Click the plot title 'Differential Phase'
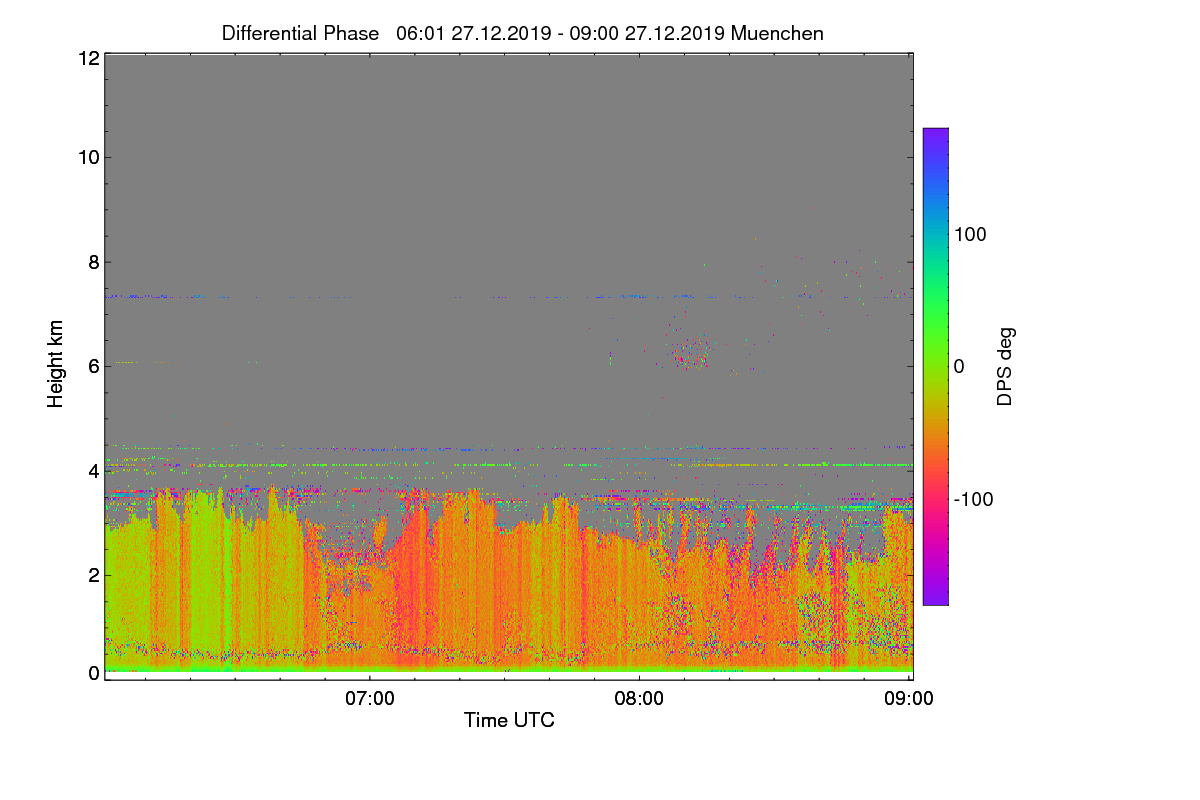The image size is (1200, 800). tap(300, 33)
